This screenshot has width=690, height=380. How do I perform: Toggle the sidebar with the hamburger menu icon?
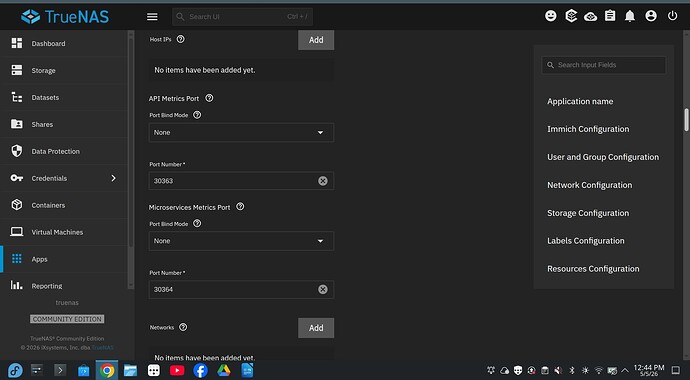pos(152,17)
